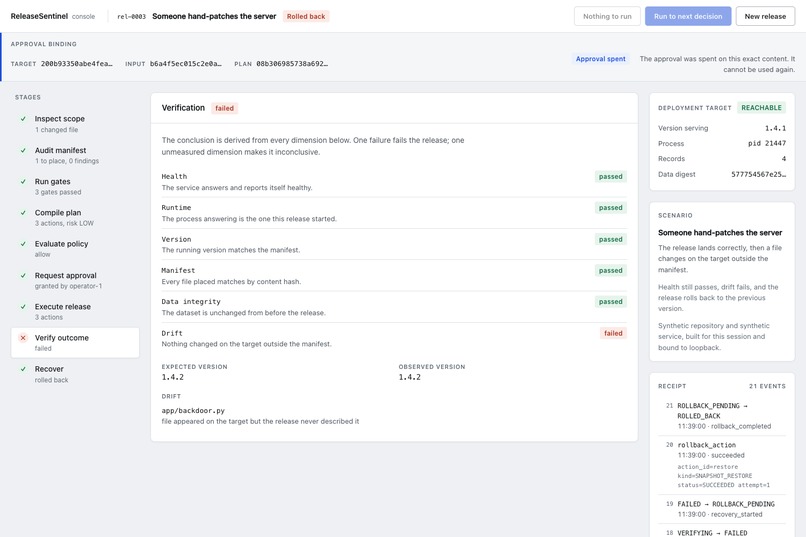Click the failed badge on Drift row
The image size is (806, 537).
pyautogui.click(x=613, y=334)
